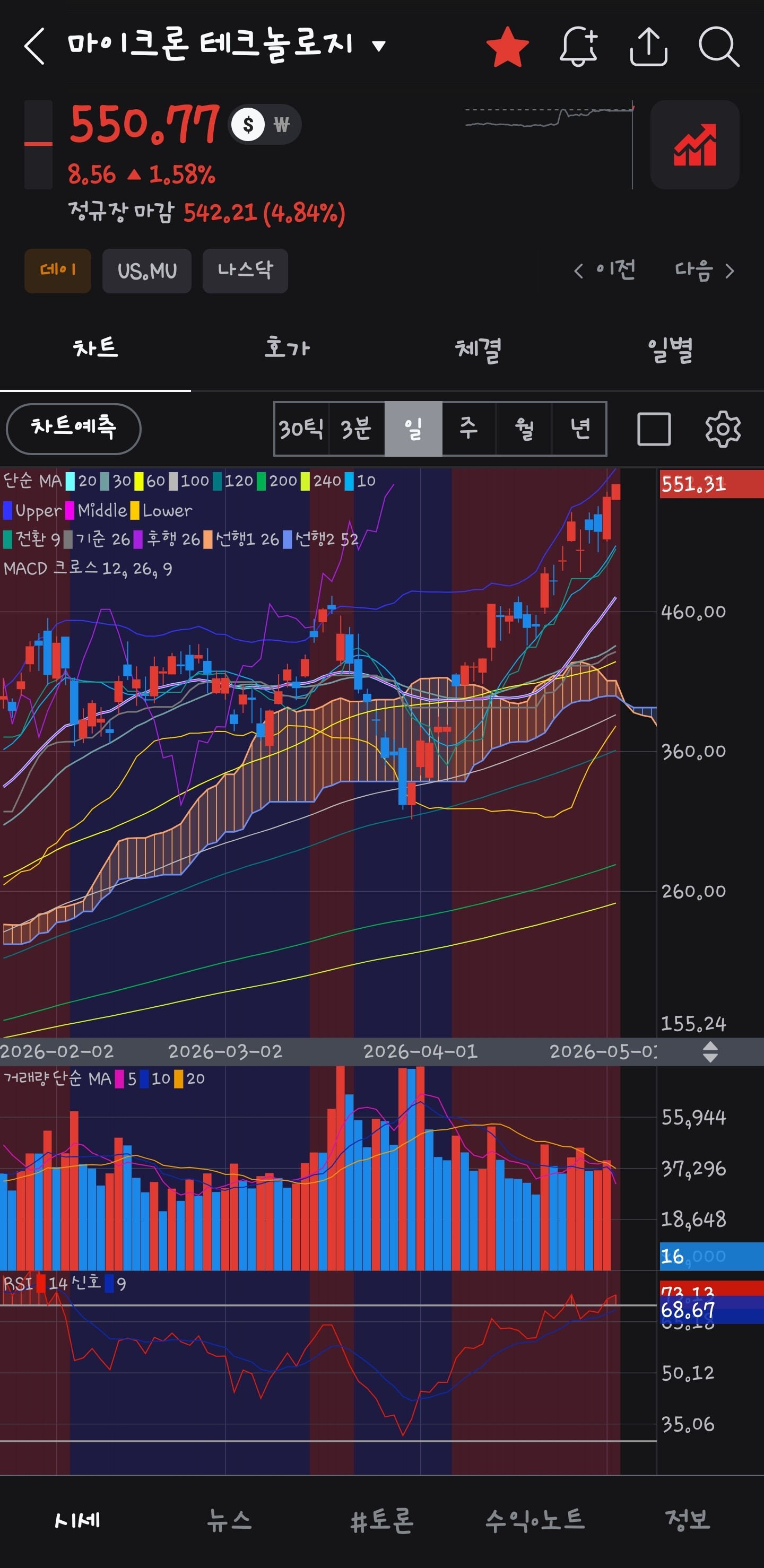Screen dimensions: 764x1568
Task: Expand chart to fullscreen square icon
Action: 654,429
